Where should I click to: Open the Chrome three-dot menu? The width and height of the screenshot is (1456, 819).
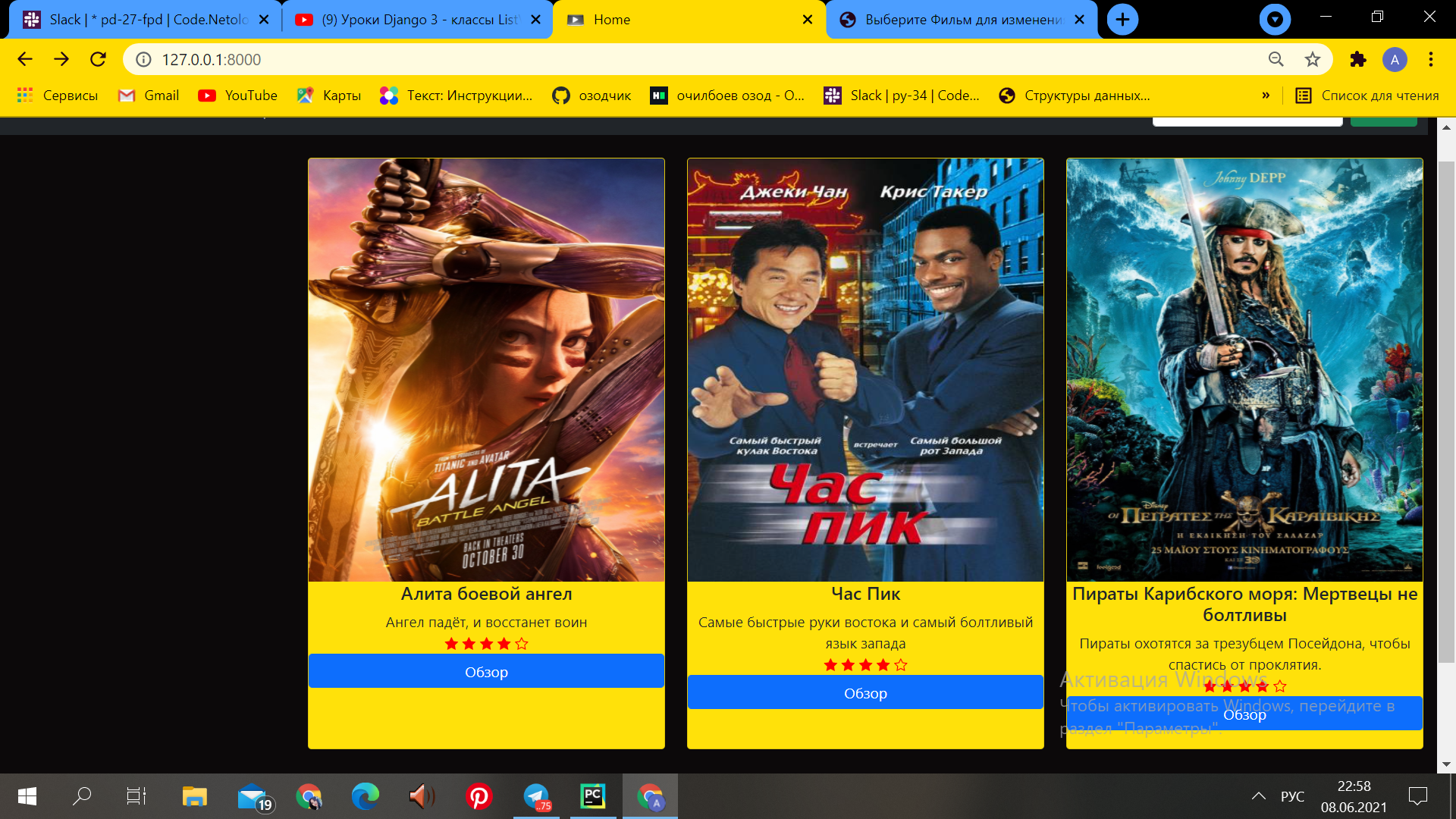[x=1431, y=59]
